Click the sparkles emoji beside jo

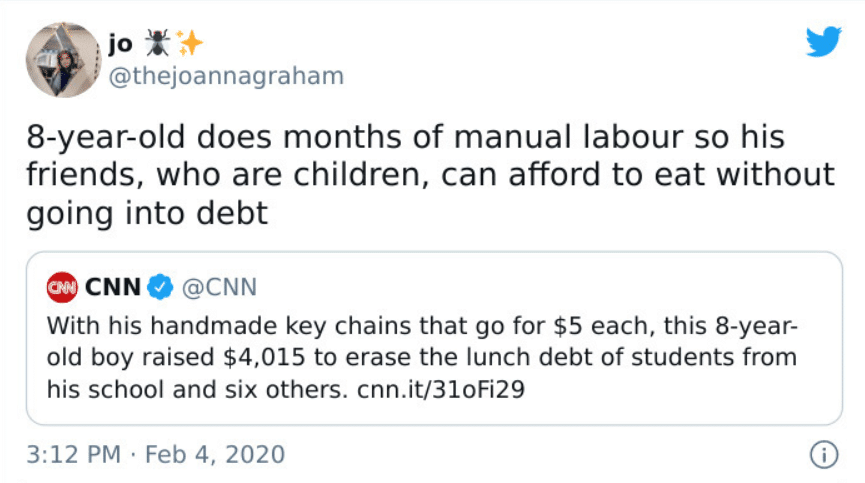click(x=189, y=43)
